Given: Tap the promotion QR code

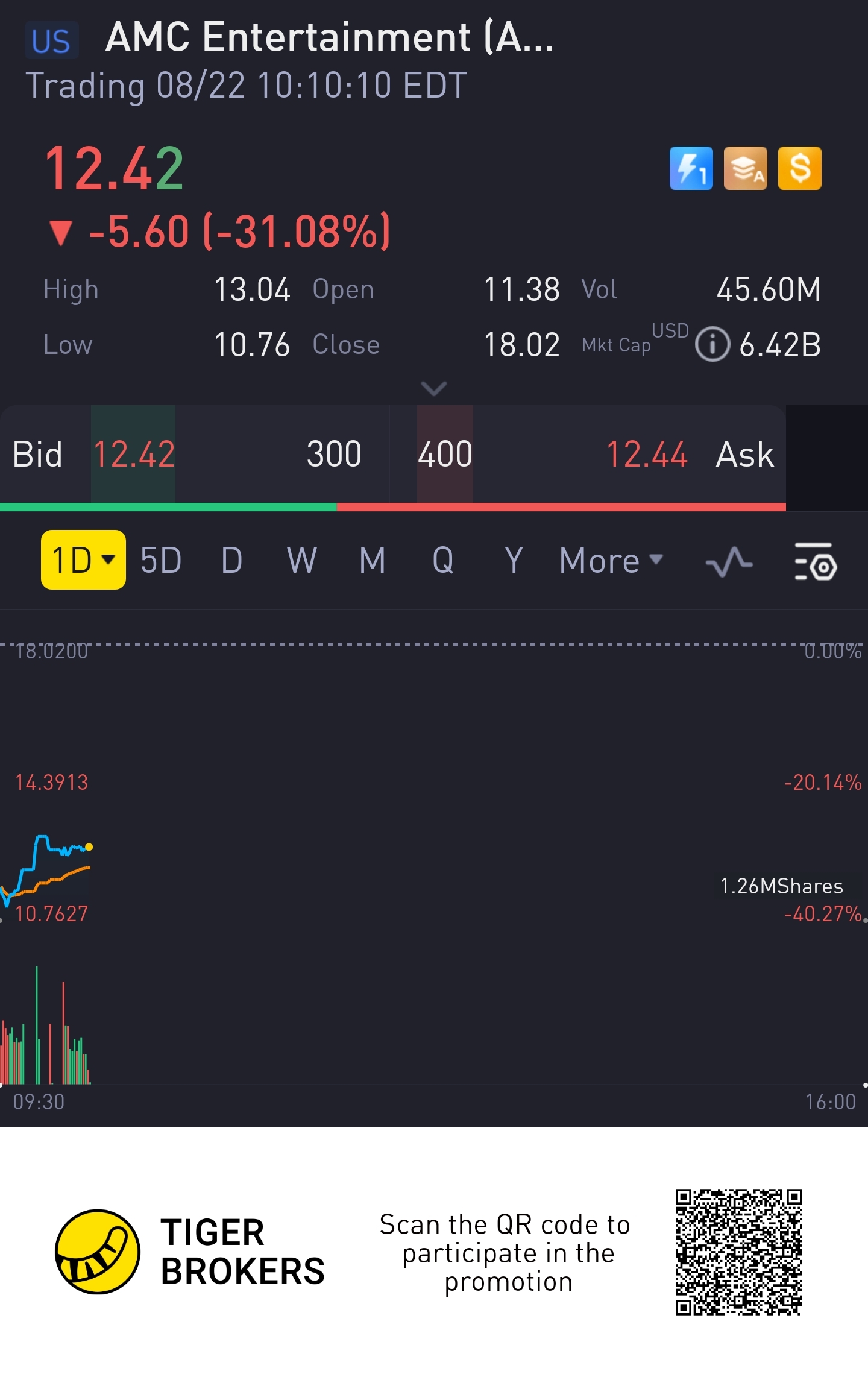Looking at the screenshot, I should point(738,1251).
